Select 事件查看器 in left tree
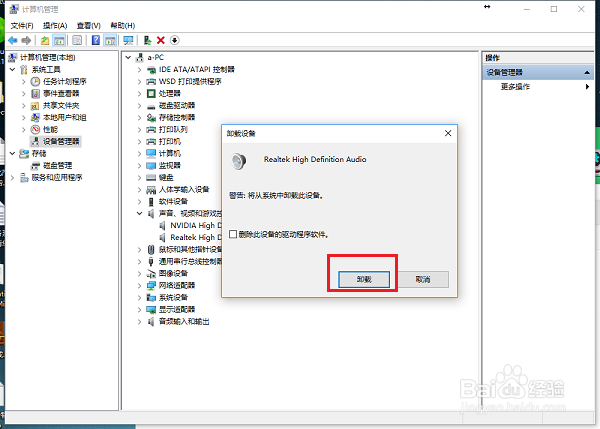This screenshot has width=600, height=429. pyautogui.click(x=61, y=93)
